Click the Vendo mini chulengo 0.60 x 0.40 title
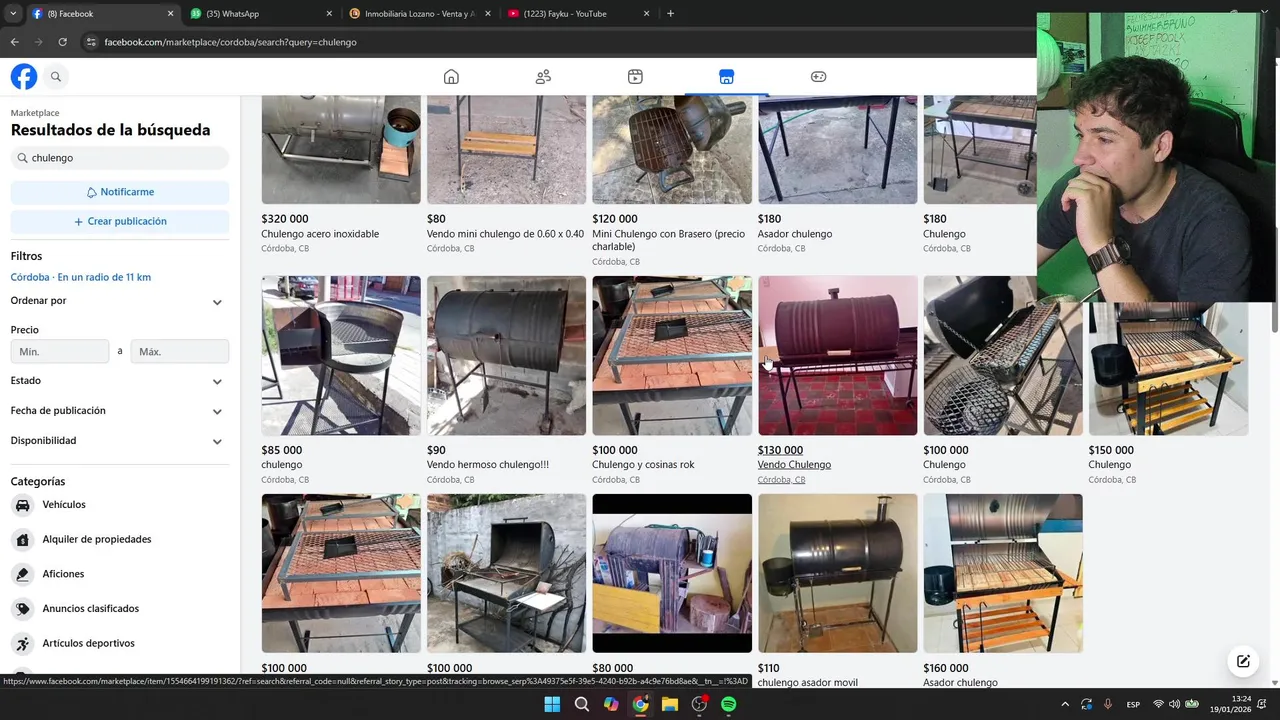This screenshot has height=720, width=1280. (x=505, y=234)
